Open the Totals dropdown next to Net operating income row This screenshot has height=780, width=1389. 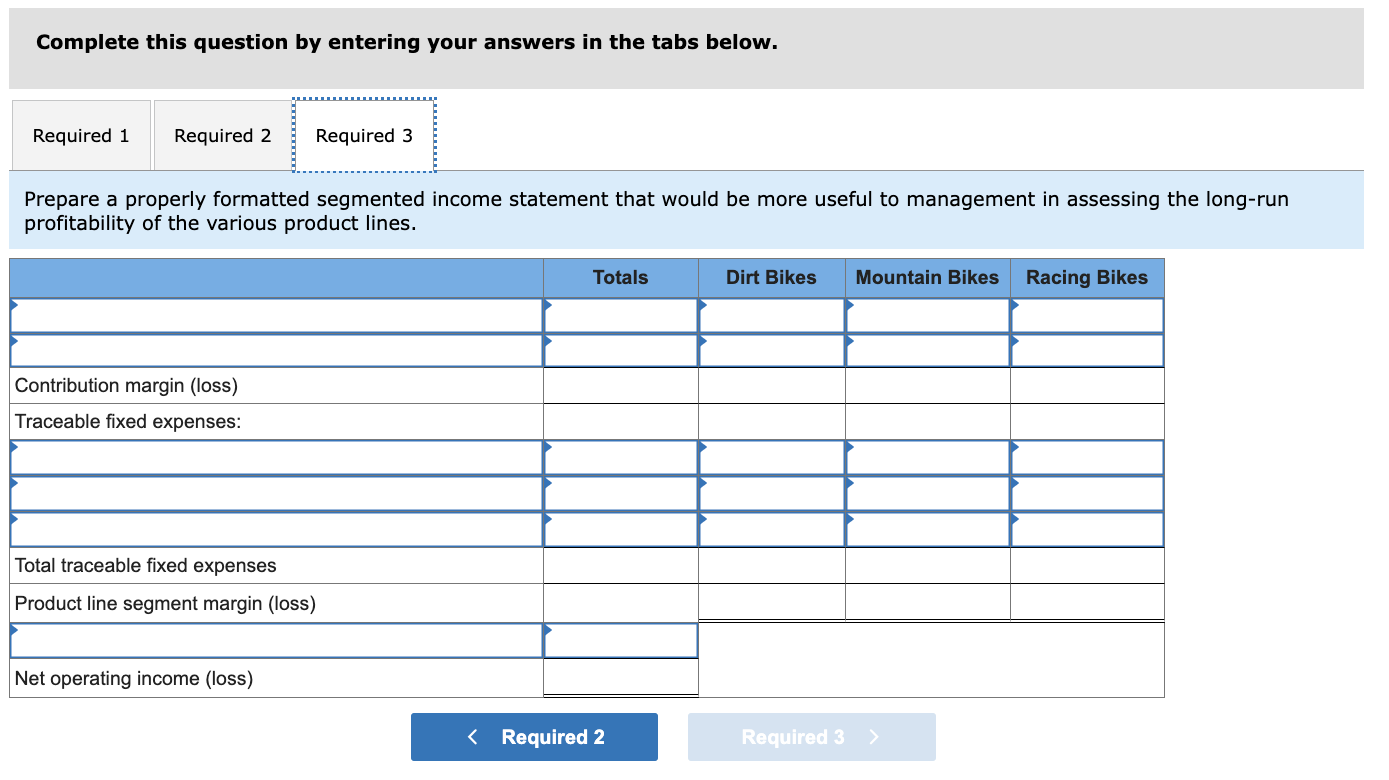620,639
